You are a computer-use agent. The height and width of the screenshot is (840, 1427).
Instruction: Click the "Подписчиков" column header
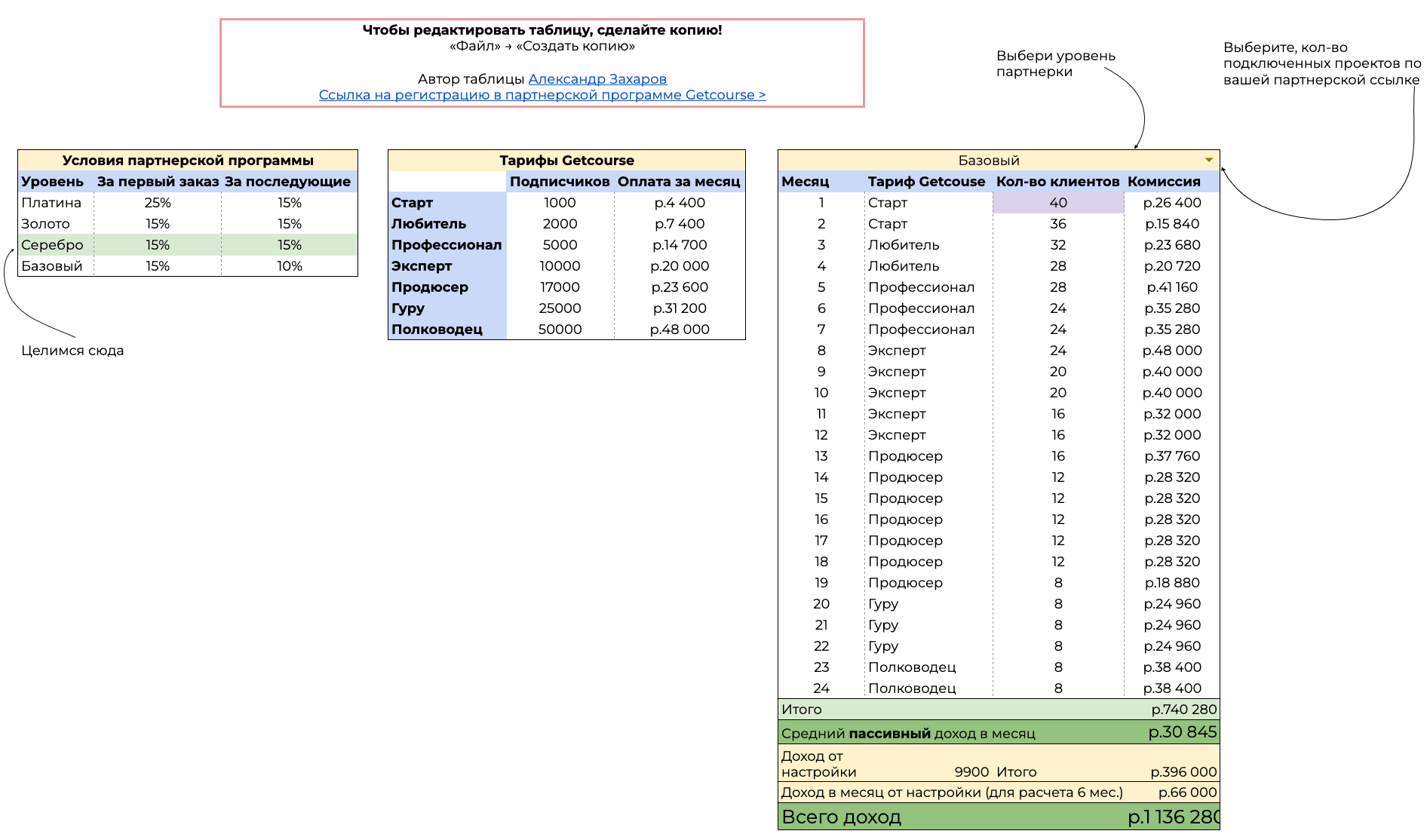point(560,182)
